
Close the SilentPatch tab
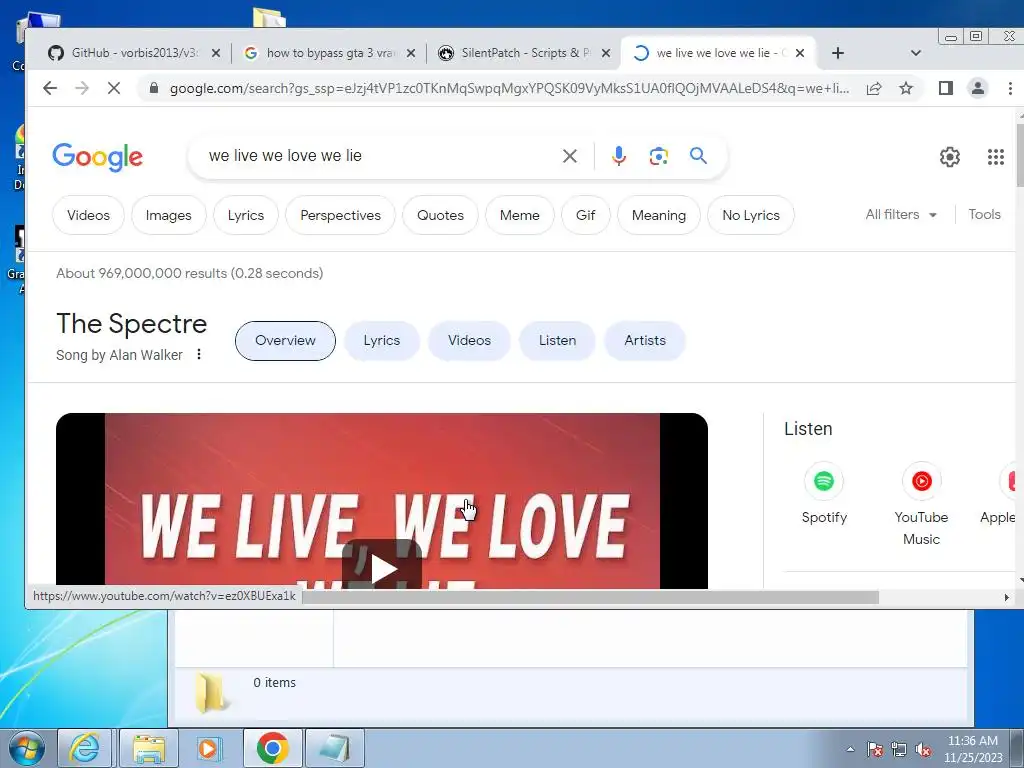(606, 53)
